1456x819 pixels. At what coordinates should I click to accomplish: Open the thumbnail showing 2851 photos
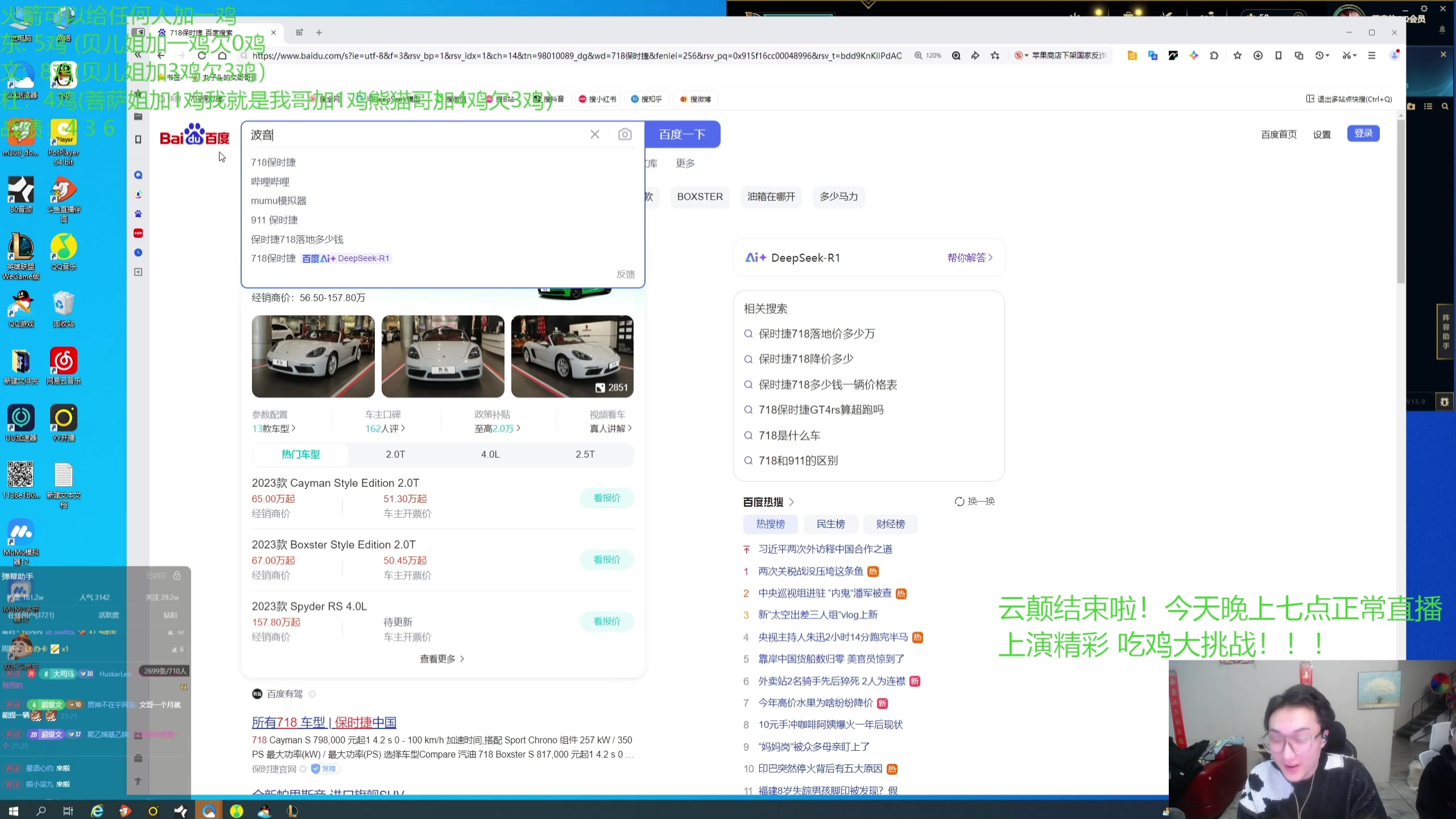(x=572, y=357)
